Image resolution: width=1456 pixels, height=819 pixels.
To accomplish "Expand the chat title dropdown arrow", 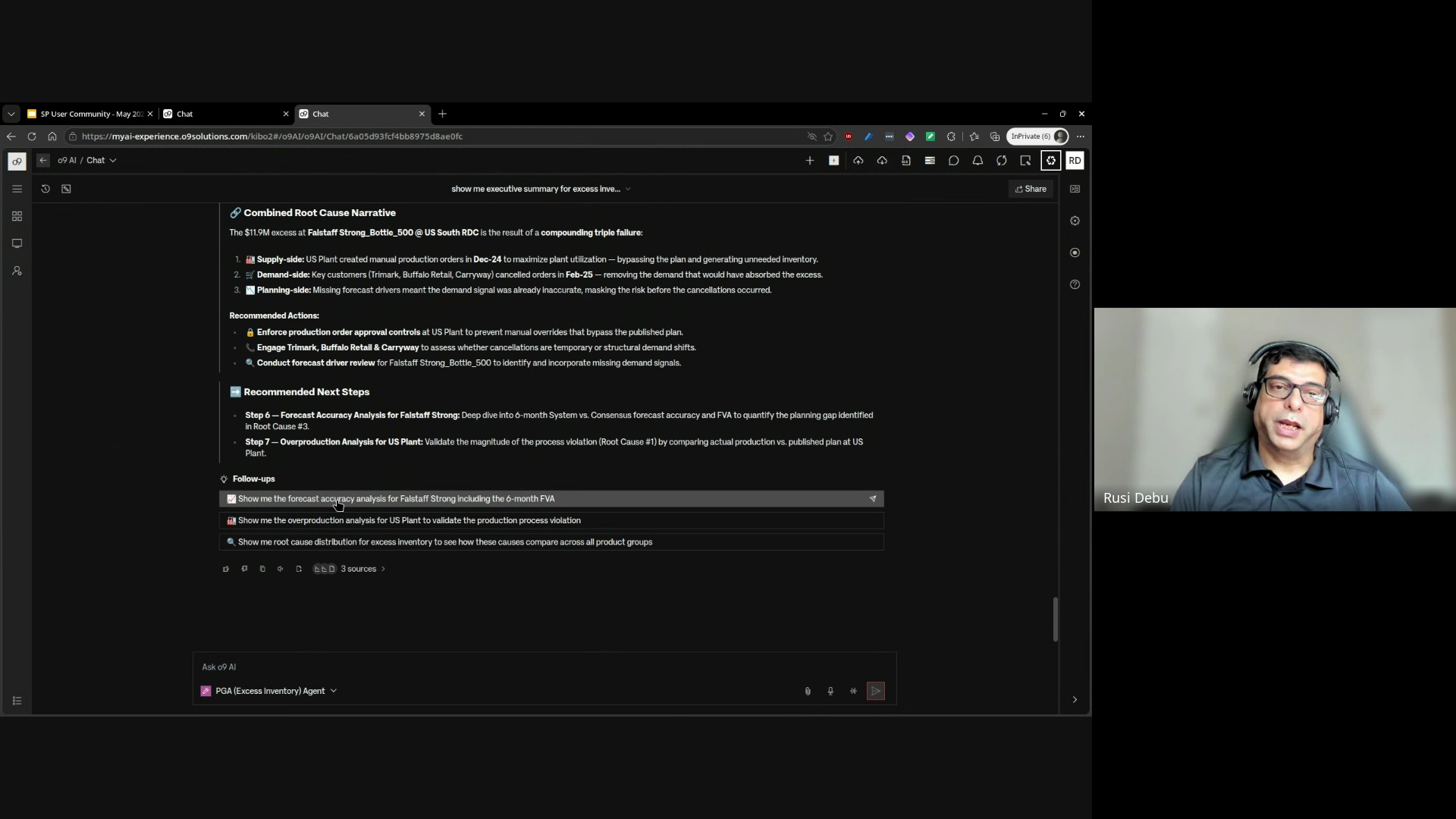I will (x=628, y=189).
